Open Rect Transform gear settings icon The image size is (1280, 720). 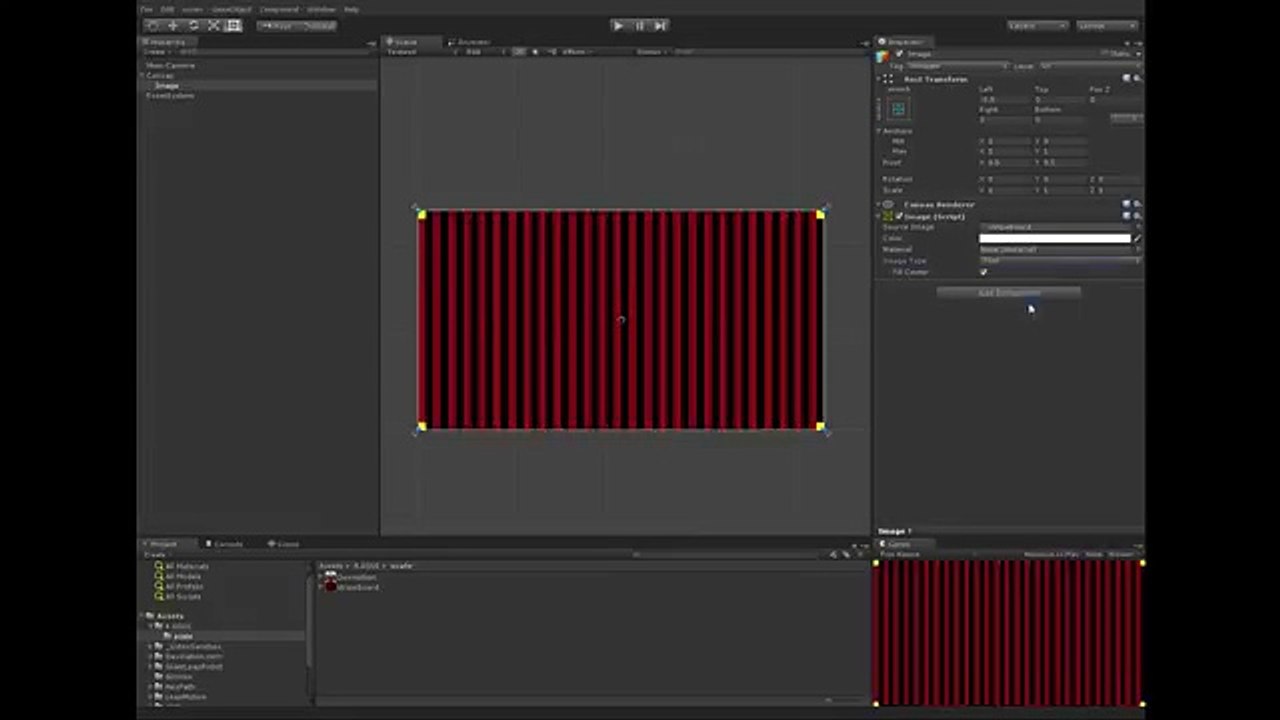(1137, 78)
